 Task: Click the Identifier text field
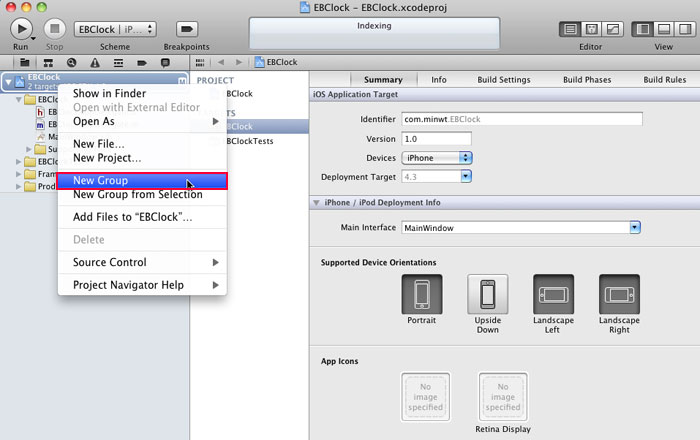coord(522,119)
